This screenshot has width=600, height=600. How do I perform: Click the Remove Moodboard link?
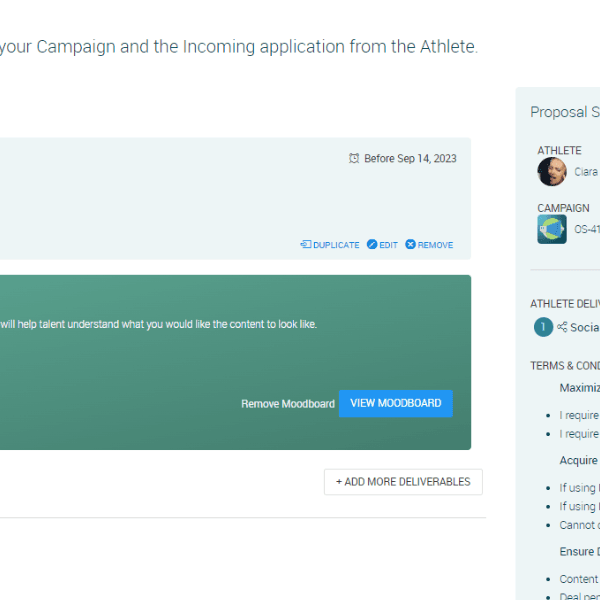click(287, 404)
